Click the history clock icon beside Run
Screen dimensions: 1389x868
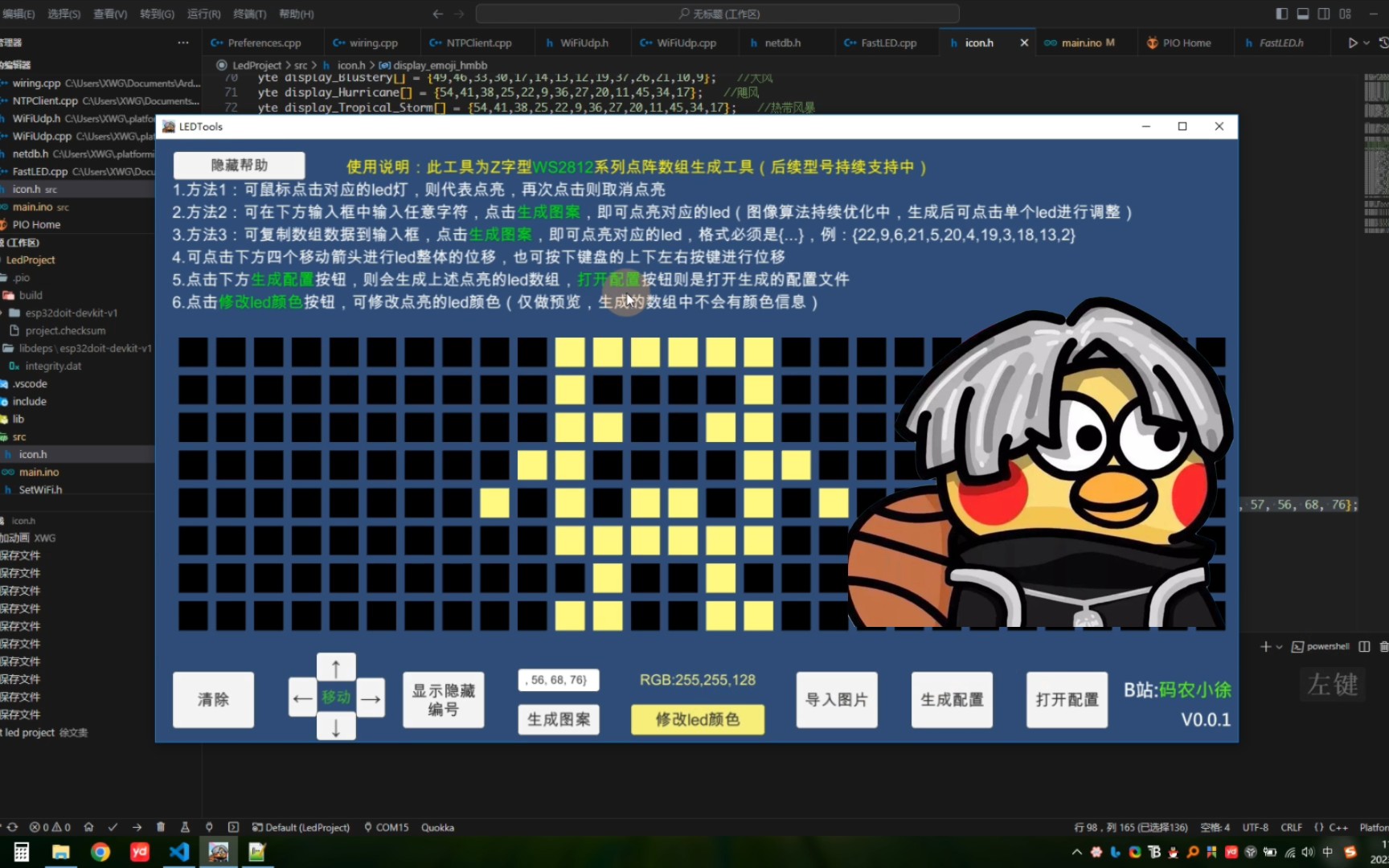coord(1383,43)
